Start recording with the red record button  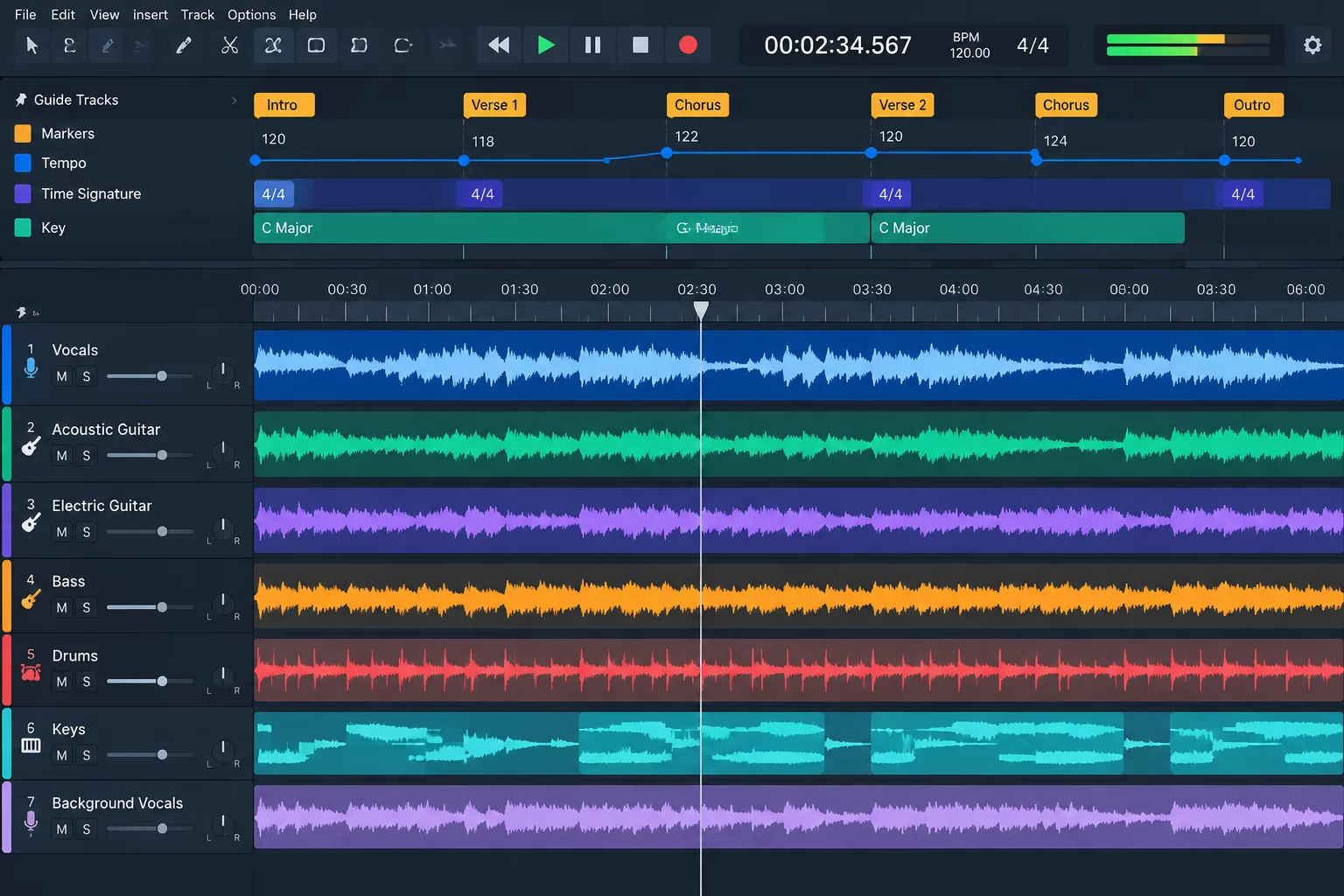tap(688, 45)
